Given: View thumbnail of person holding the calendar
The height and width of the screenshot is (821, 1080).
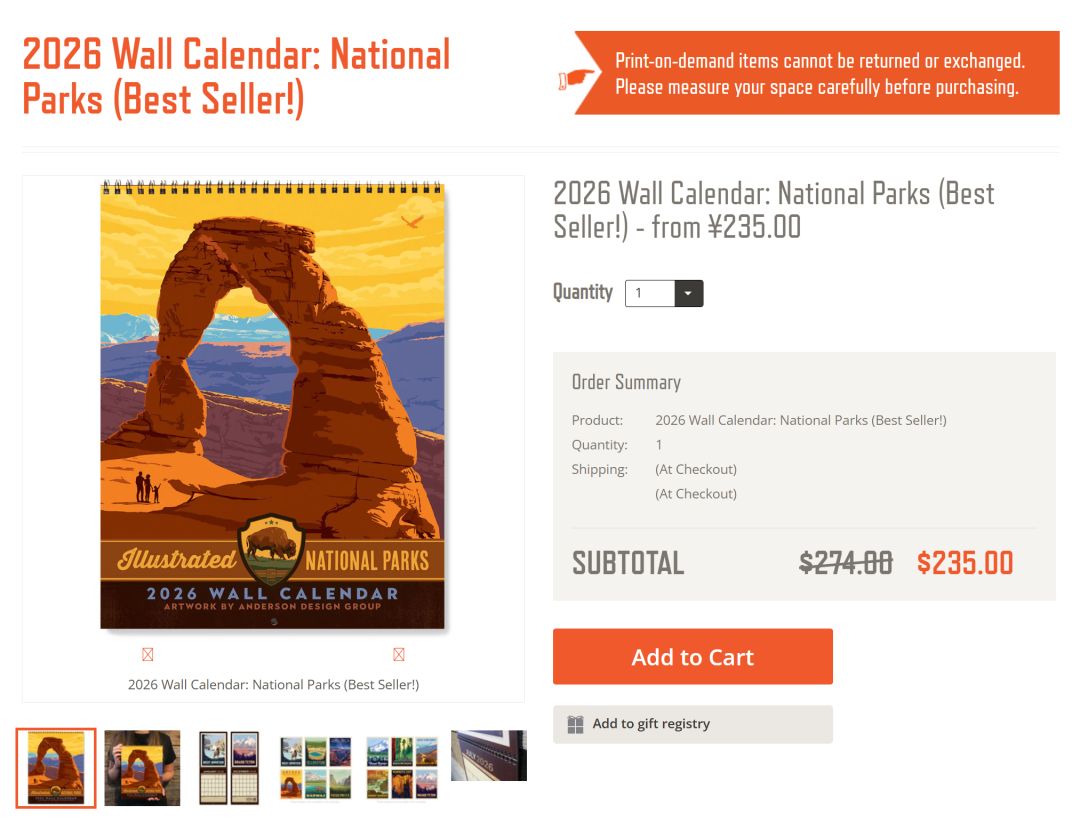Looking at the screenshot, I should pyautogui.click(x=142, y=768).
